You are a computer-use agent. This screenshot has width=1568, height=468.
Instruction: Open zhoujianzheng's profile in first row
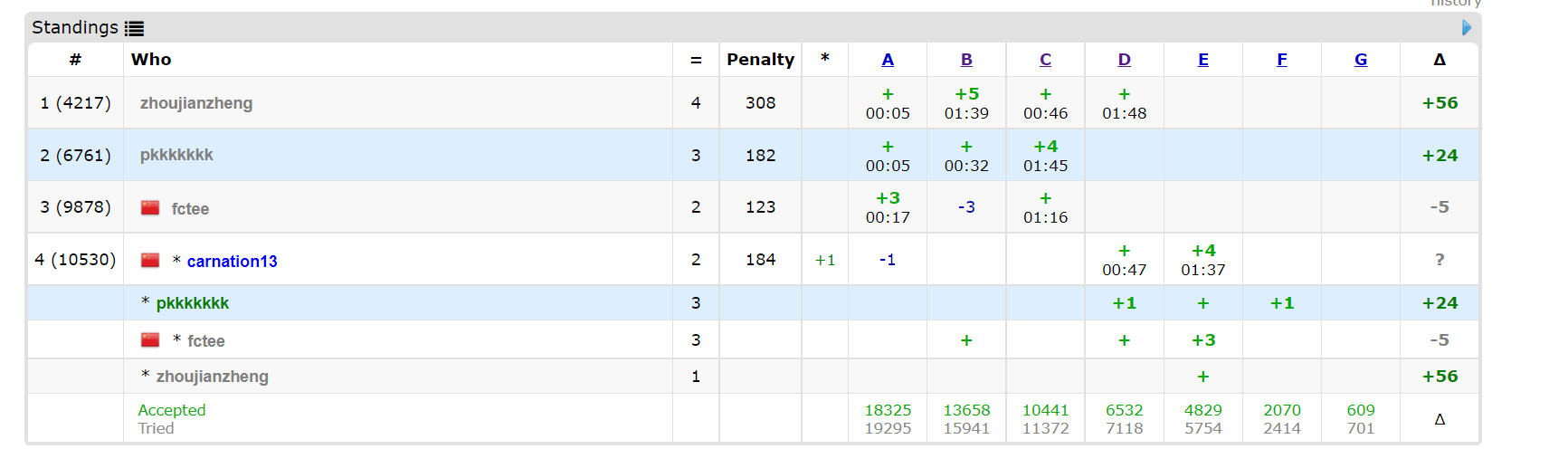(196, 103)
